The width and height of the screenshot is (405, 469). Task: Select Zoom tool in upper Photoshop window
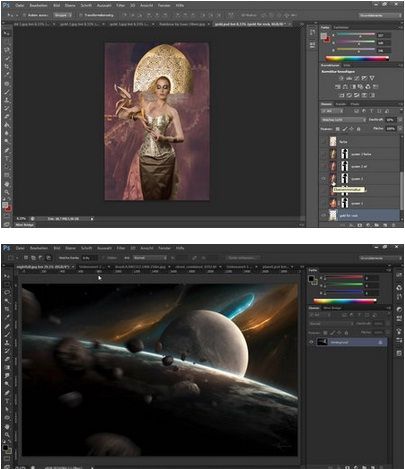(7, 192)
